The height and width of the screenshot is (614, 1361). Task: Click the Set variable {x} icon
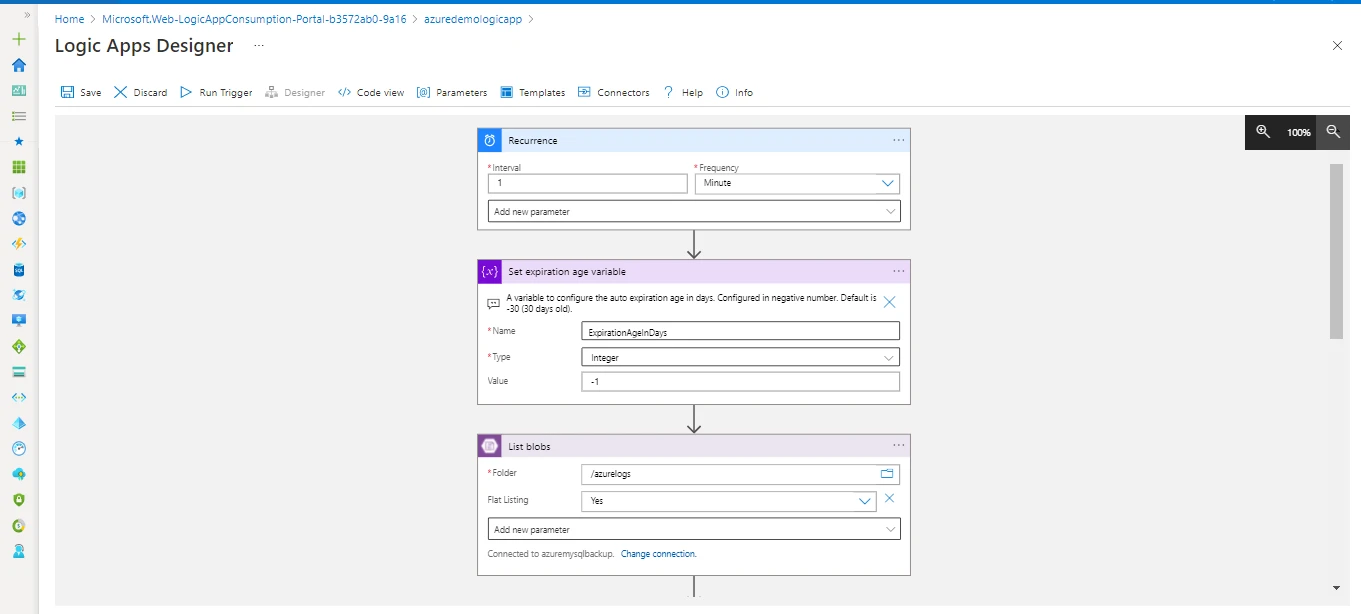[488, 271]
